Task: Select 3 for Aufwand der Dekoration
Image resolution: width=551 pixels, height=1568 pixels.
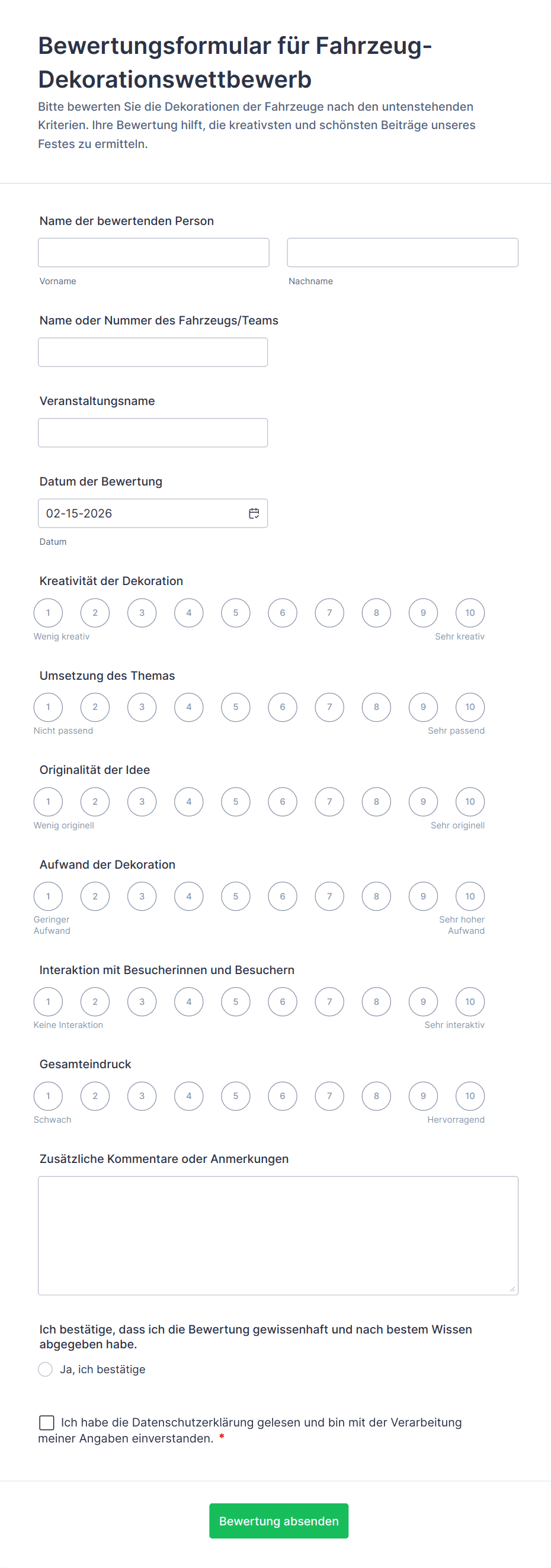Action: pos(142,896)
